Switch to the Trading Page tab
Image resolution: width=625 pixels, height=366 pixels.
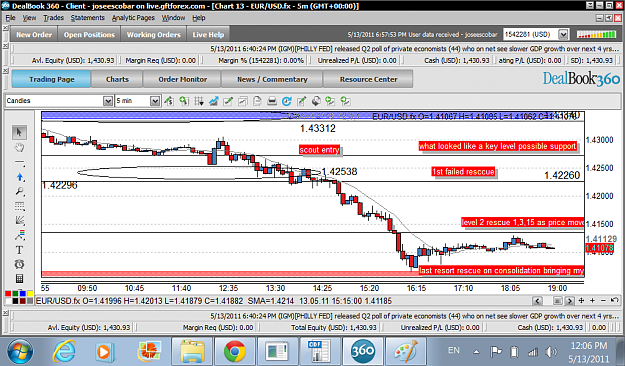tap(51, 79)
